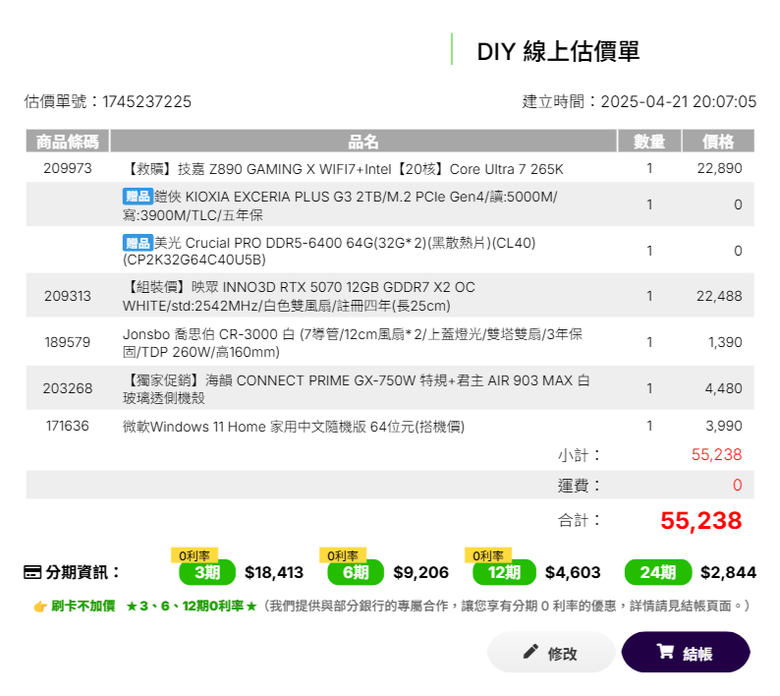
Task: Select the 3期 installment badge
Action: pos(207,572)
